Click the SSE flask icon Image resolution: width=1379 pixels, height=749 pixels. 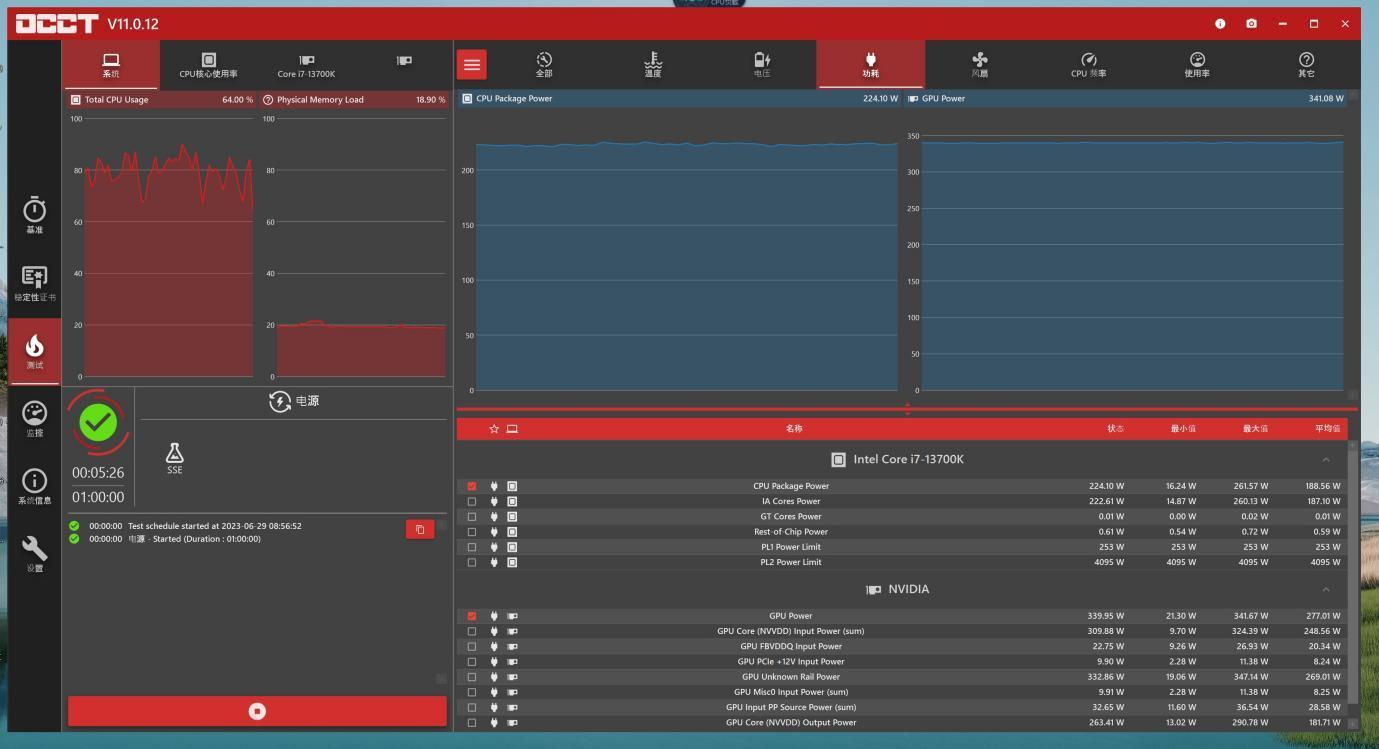tap(175, 458)
